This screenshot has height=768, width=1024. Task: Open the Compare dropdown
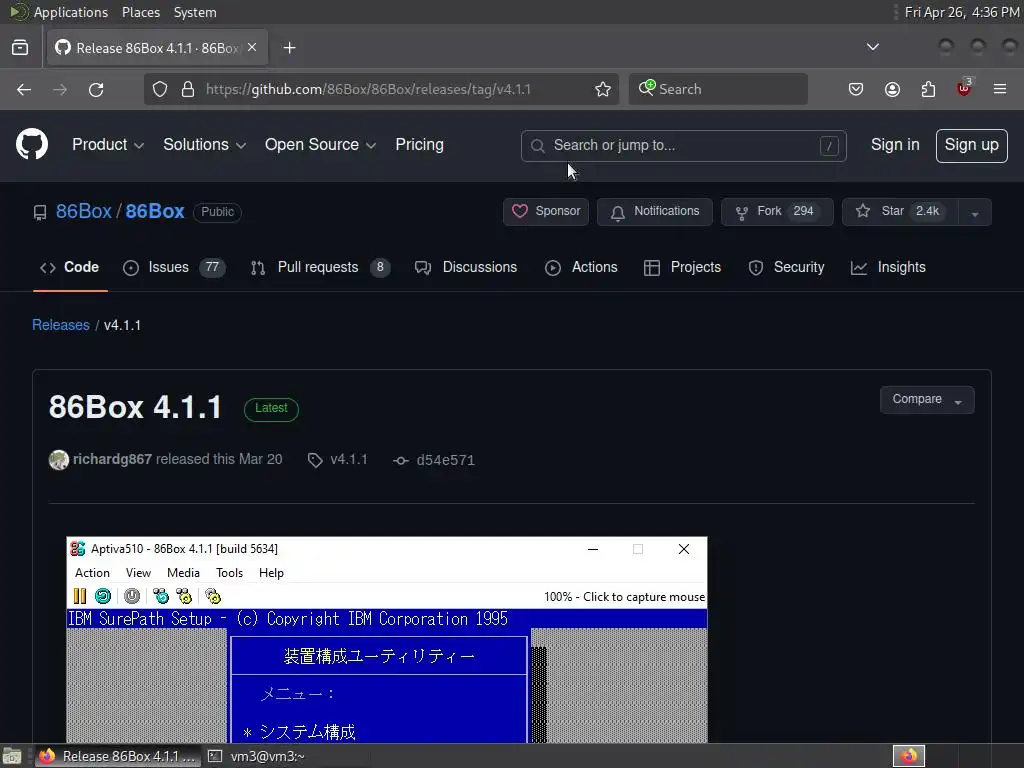point(927,400)
